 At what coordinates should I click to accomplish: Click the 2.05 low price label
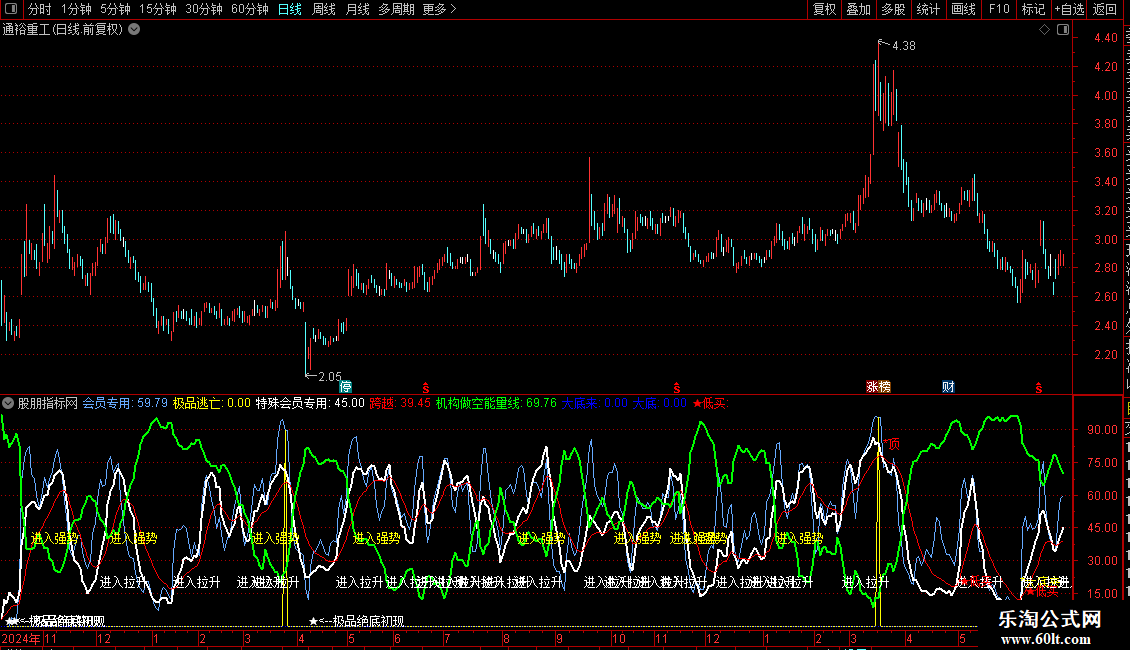coord(330,376)
